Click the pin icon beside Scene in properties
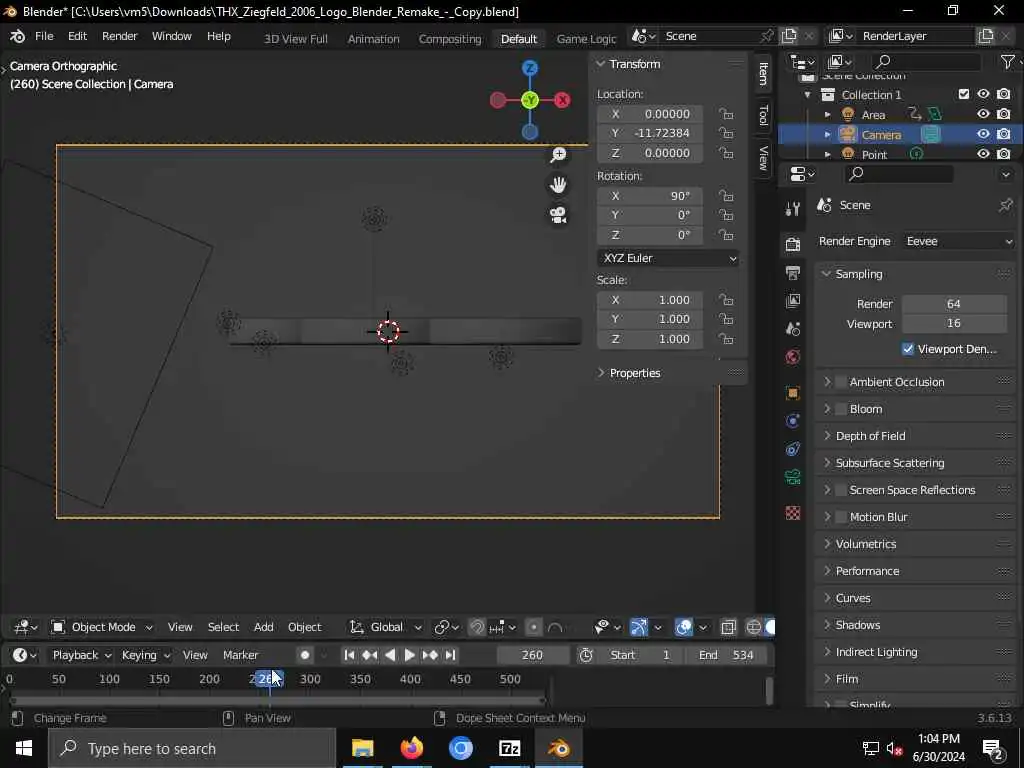The image size is (1024, 768). coord(1005,205)
